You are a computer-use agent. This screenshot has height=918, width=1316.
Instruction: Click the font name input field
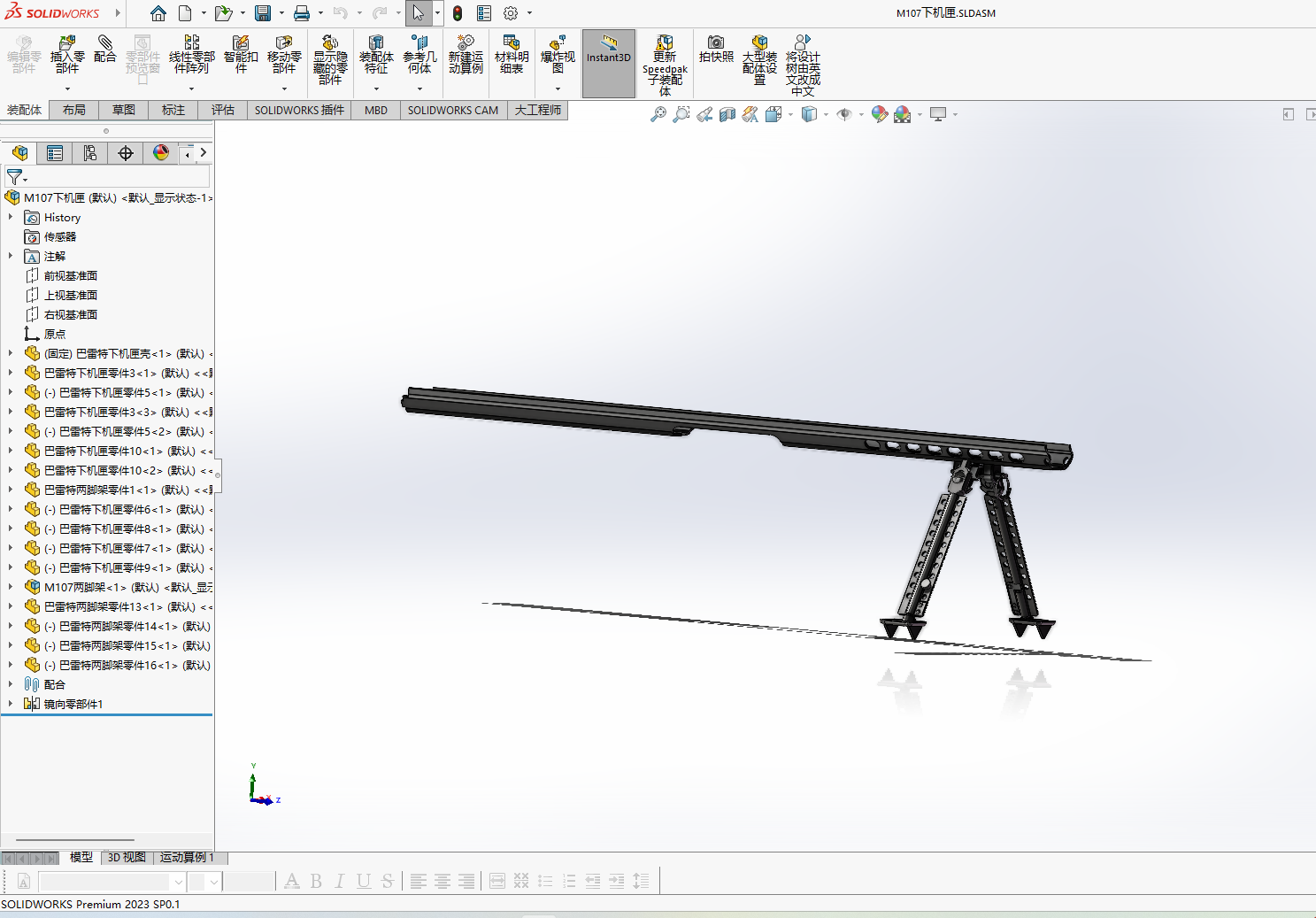104,881
